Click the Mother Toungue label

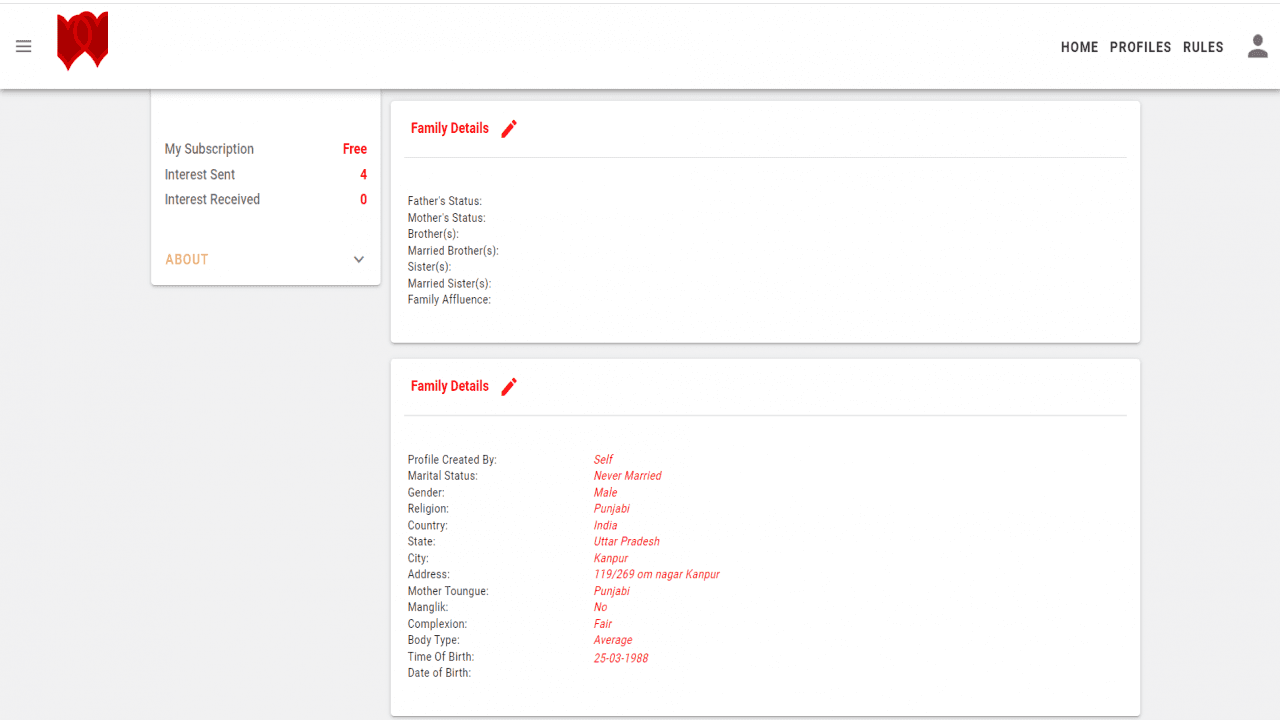[x=448, y=591]
